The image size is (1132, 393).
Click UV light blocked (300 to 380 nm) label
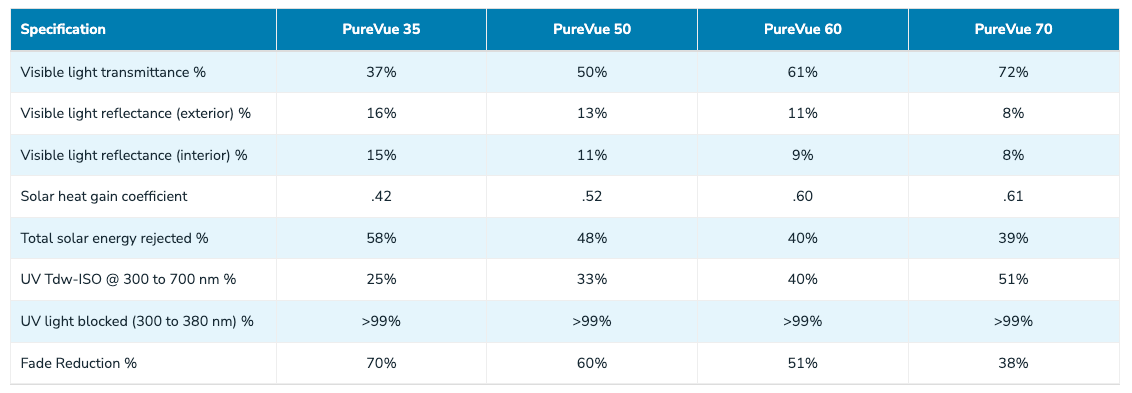point(137,321)
